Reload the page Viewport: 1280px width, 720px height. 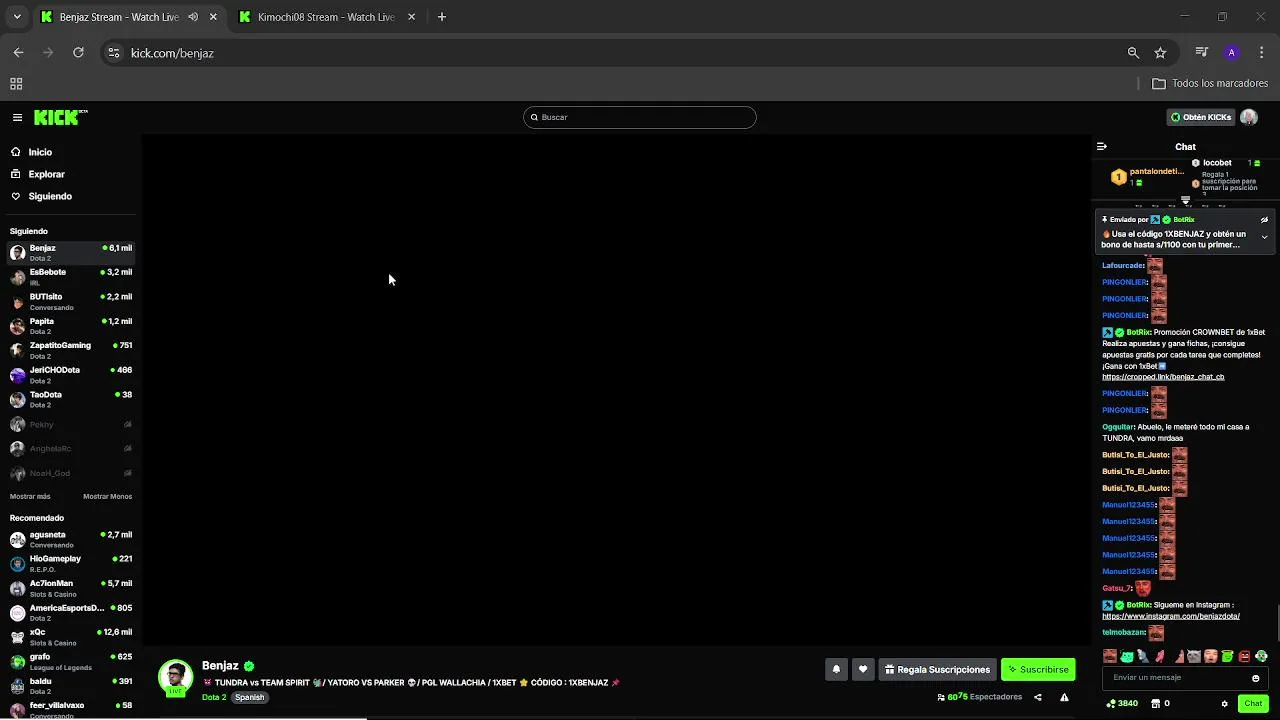point(78,53)
